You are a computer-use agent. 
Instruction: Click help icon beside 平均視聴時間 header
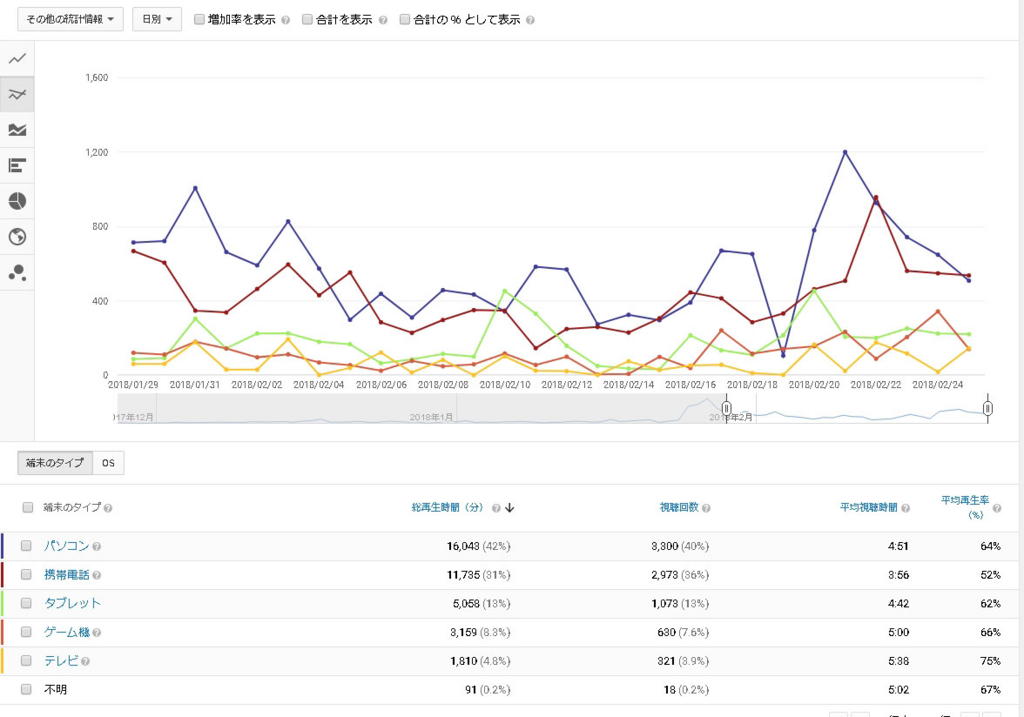point(905,508)
